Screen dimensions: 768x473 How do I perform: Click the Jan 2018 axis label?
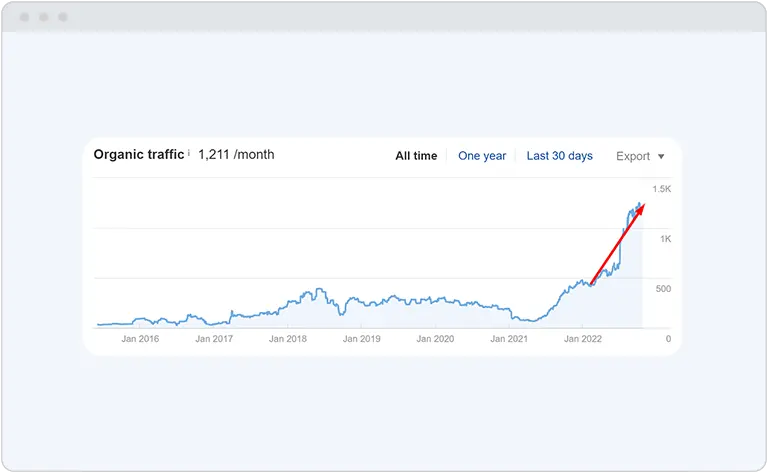pos(288,338)
